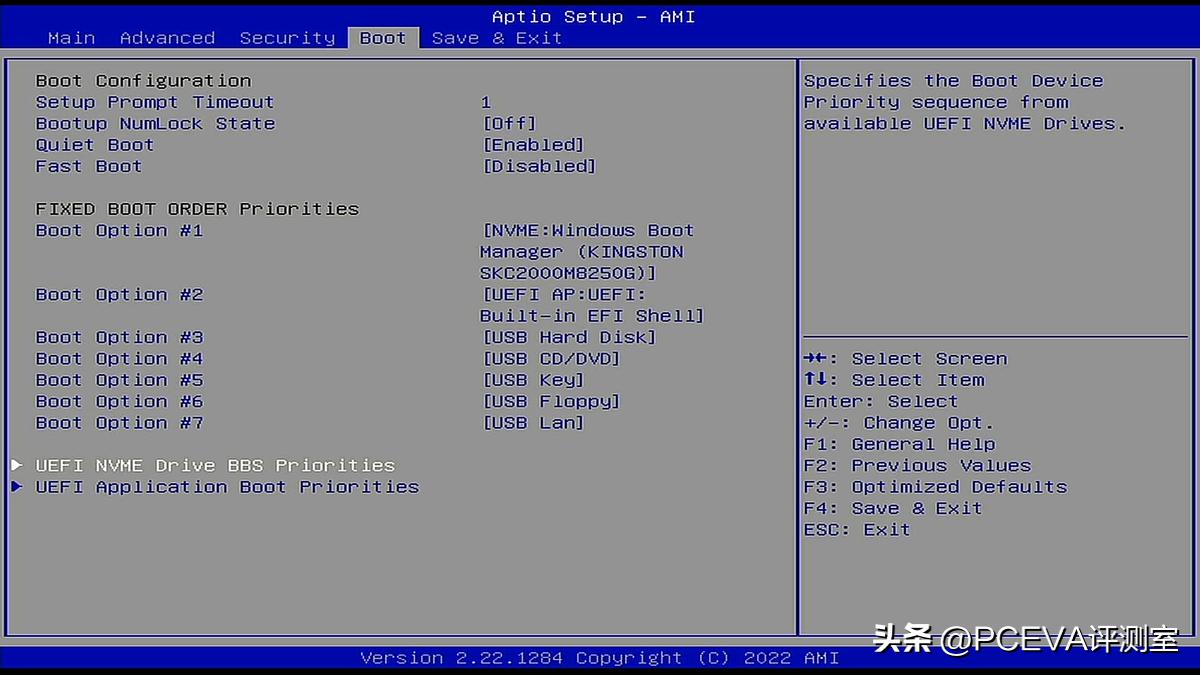Click the expand arrow beside UEFI NVME priorities
This screenshot has width=1200, height=675.
pos(17,464)
